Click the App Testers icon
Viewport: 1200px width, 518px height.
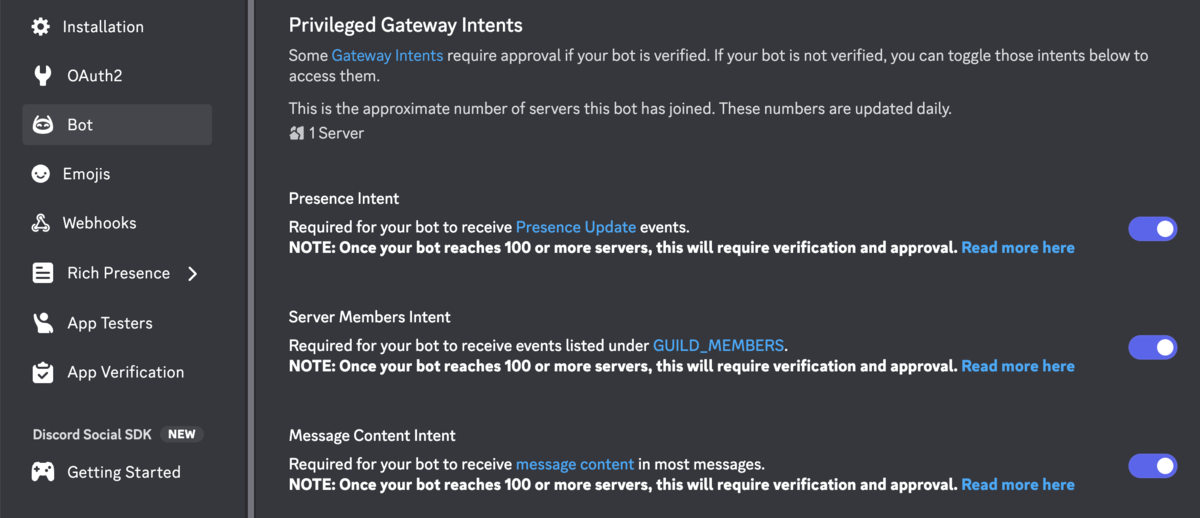[x=43, y=323]
